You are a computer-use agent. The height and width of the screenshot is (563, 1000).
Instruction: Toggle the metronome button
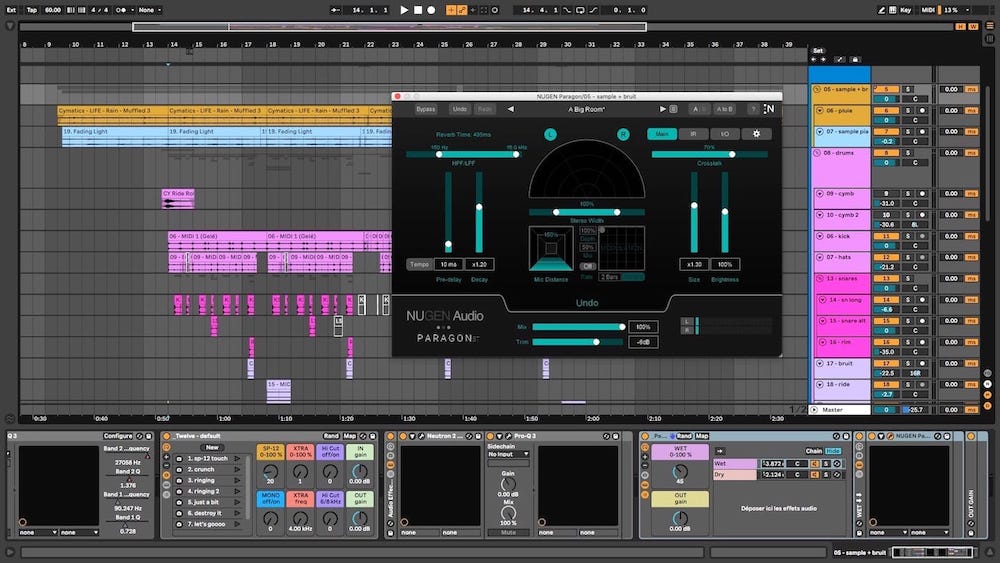(121, 10)
